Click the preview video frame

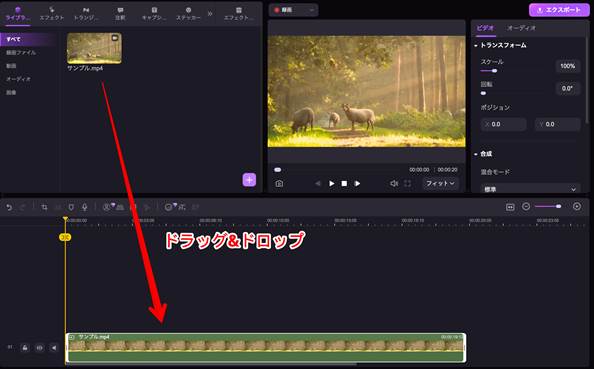pos(367,91)
